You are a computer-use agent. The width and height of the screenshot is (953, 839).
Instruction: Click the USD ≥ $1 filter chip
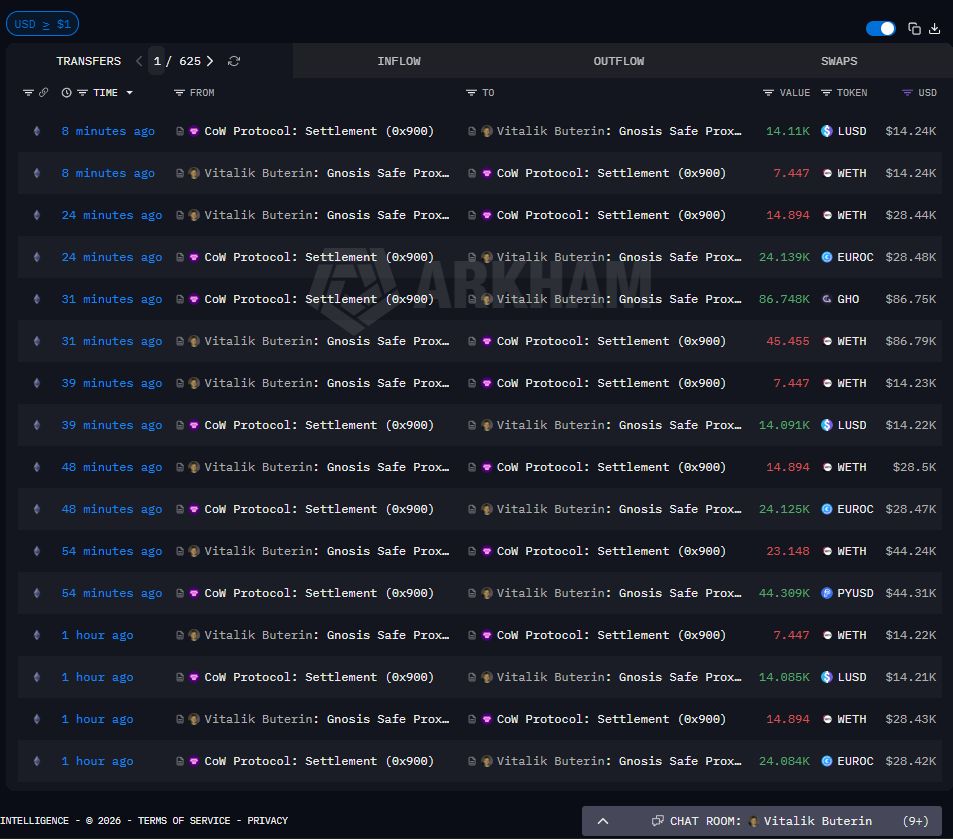pos(42,24)
